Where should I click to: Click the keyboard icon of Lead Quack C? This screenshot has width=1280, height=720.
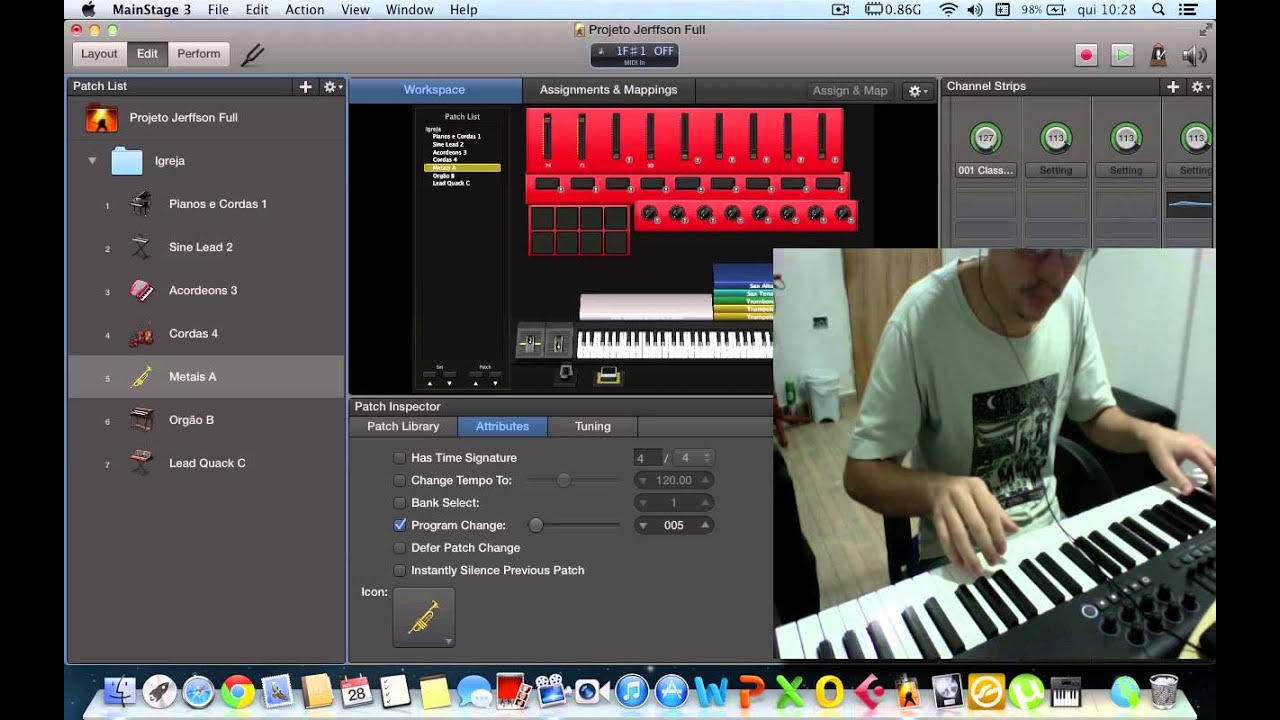[x=141, y=463]
